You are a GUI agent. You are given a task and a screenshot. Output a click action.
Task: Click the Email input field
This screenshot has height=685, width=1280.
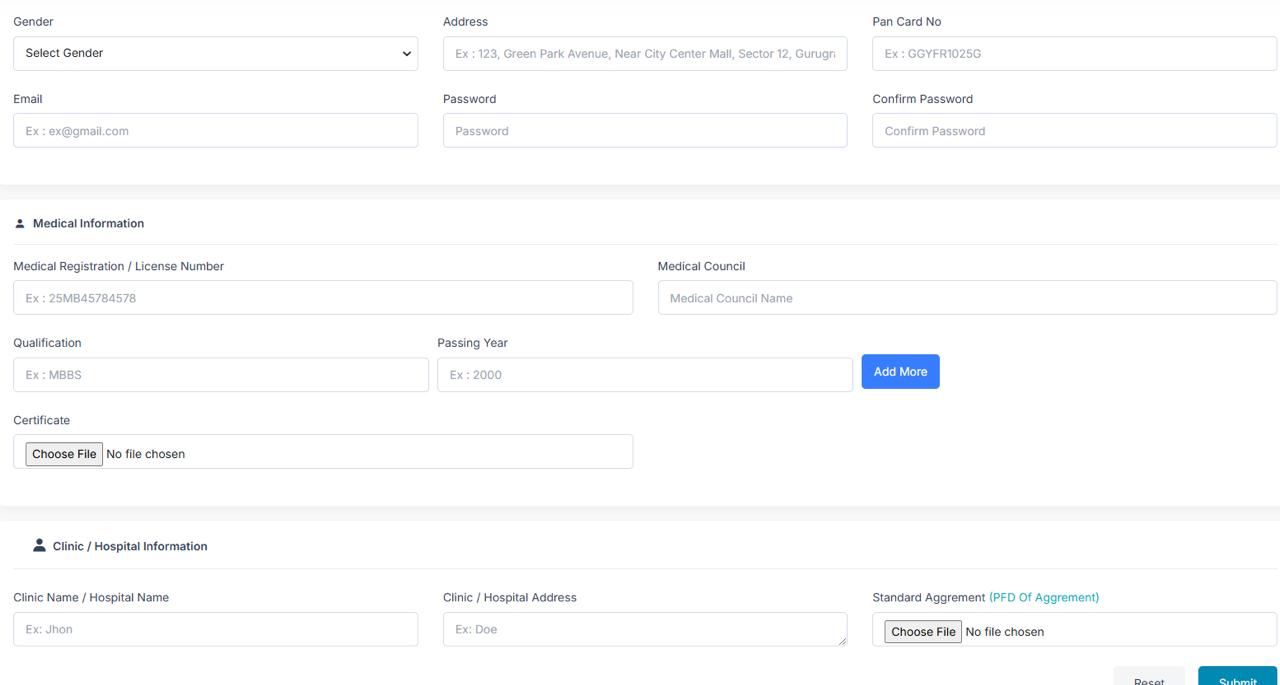tap(215, 131)
